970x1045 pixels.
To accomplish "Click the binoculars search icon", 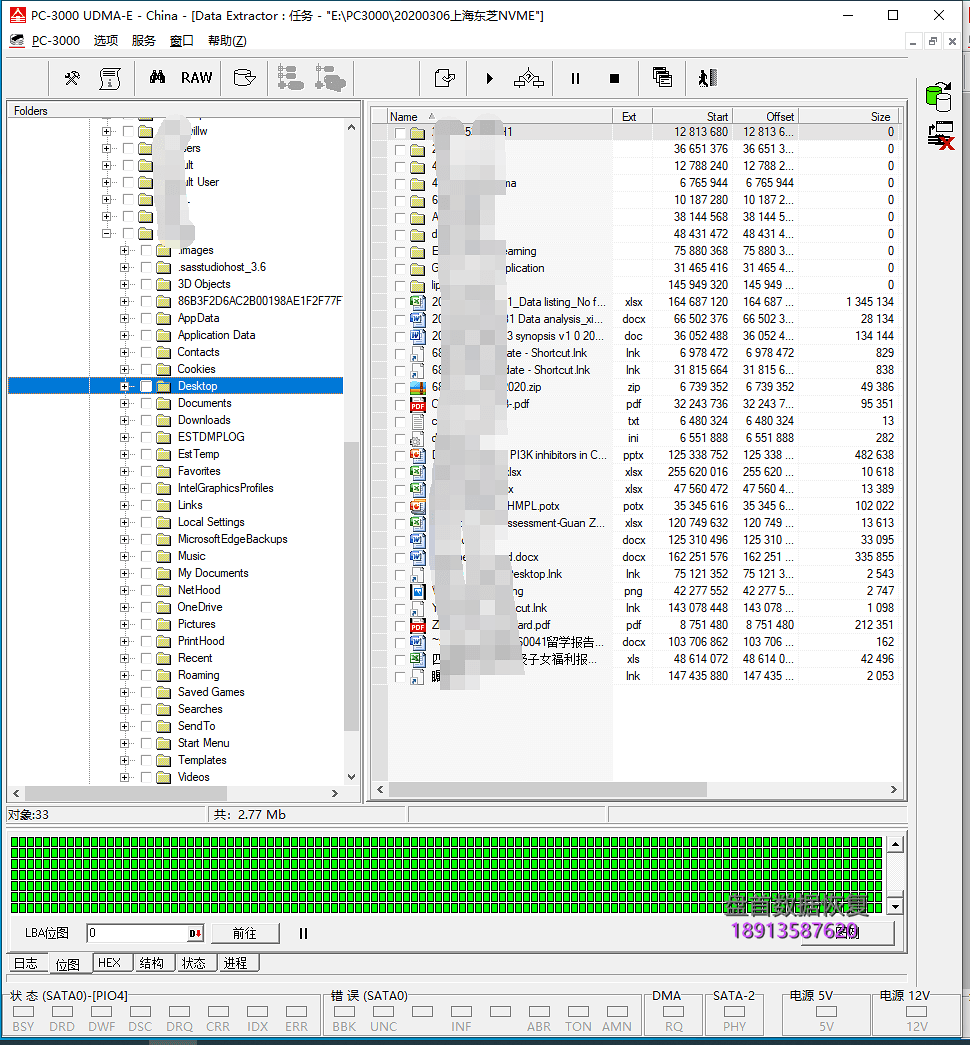I will 157,77.
